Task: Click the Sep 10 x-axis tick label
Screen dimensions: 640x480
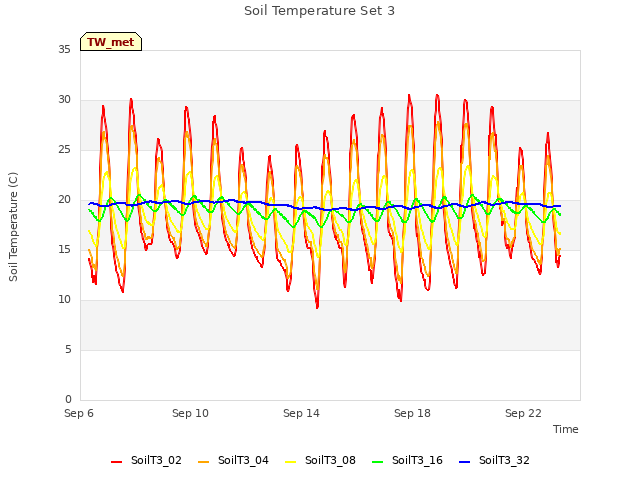Action: [x=190, y=413]
